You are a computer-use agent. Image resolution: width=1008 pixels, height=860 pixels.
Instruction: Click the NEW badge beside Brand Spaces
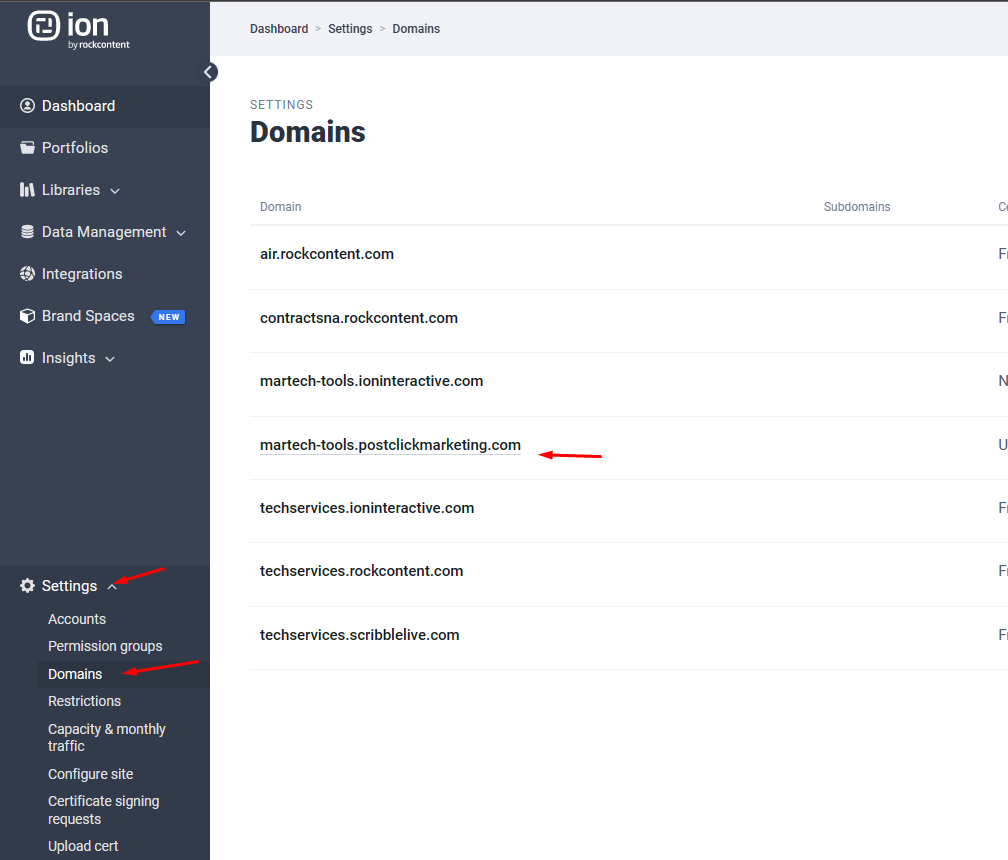click(168, 317)
